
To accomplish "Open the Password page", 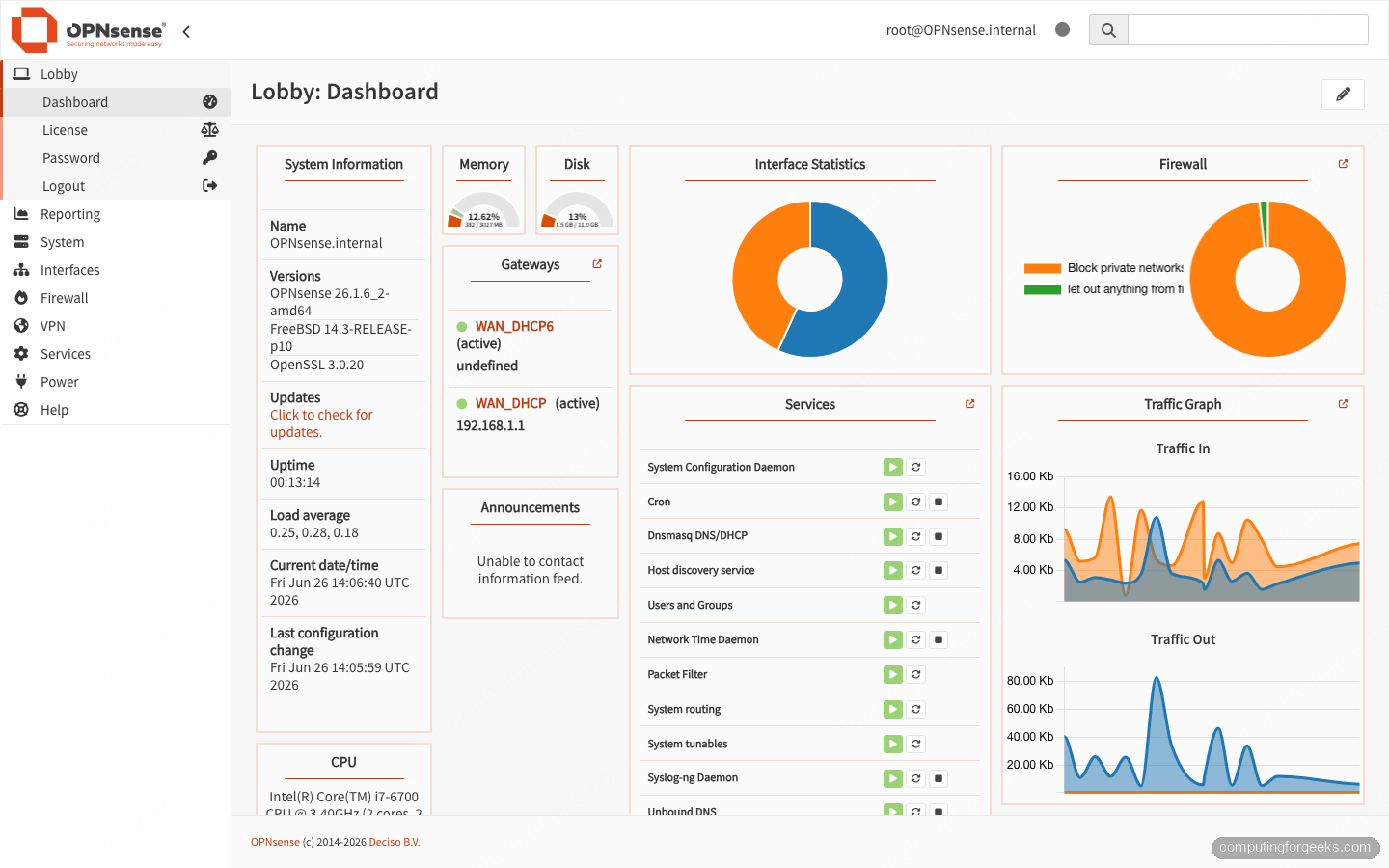I will click(x=116, y=158).
